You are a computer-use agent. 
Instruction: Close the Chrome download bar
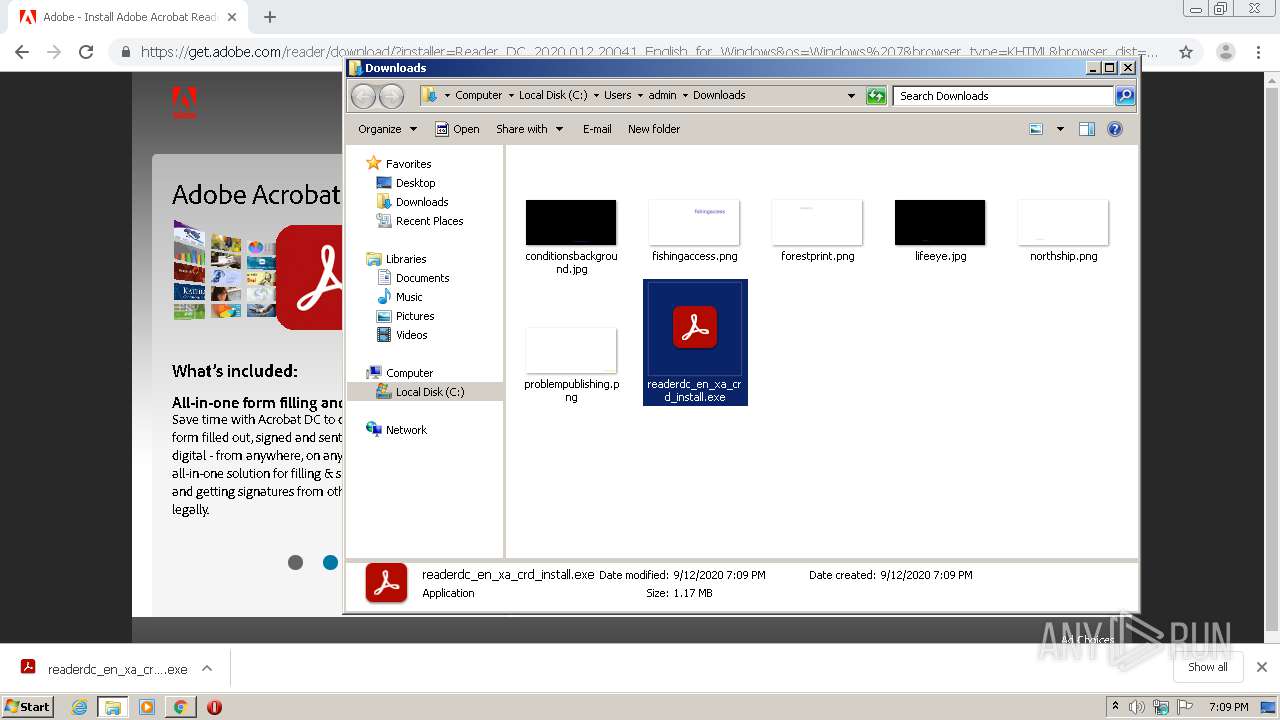tap(1261, 667)
